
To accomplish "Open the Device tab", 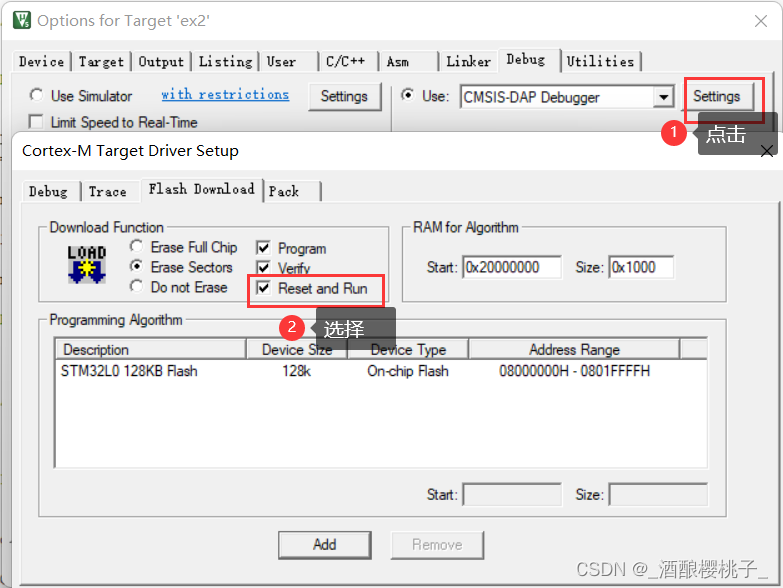I will coord(41,62).
